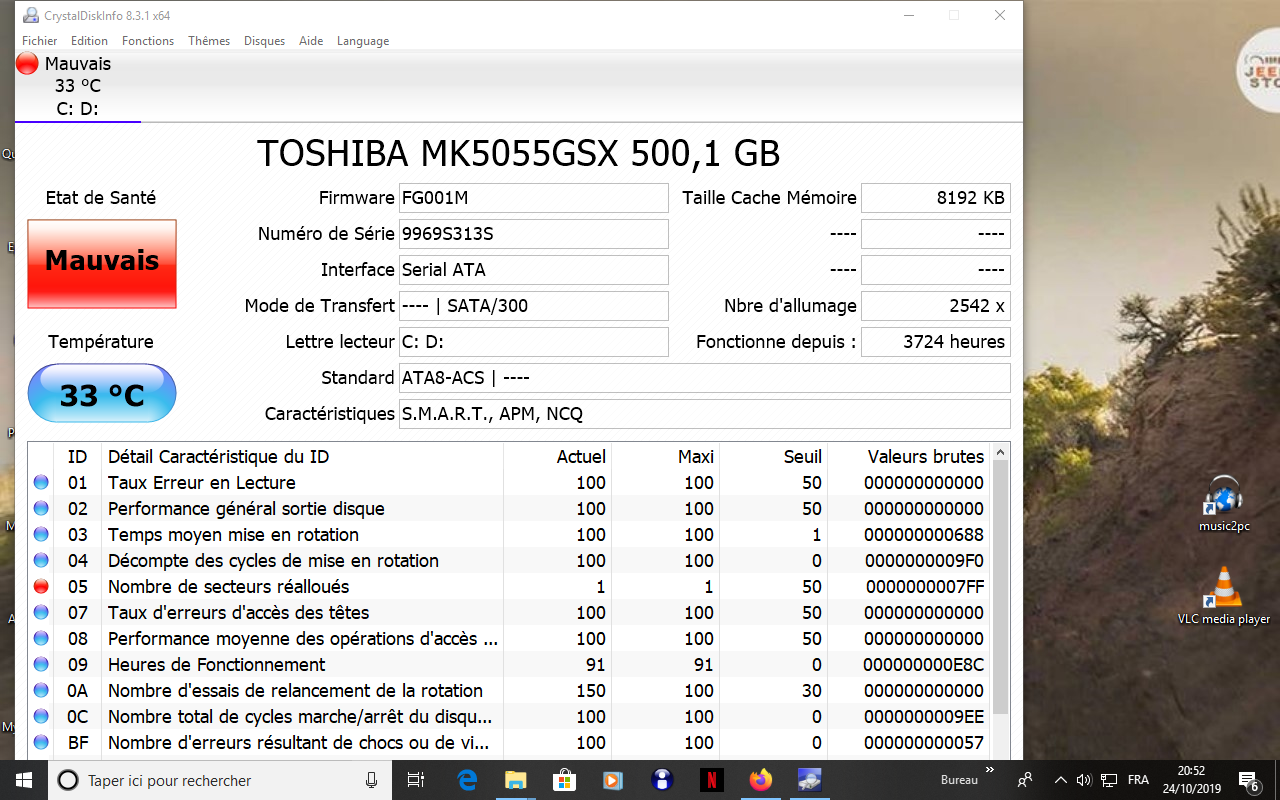Click the 33 °C temperature button
Viewport: 1280px width, 800px height.
coord(102,393)
